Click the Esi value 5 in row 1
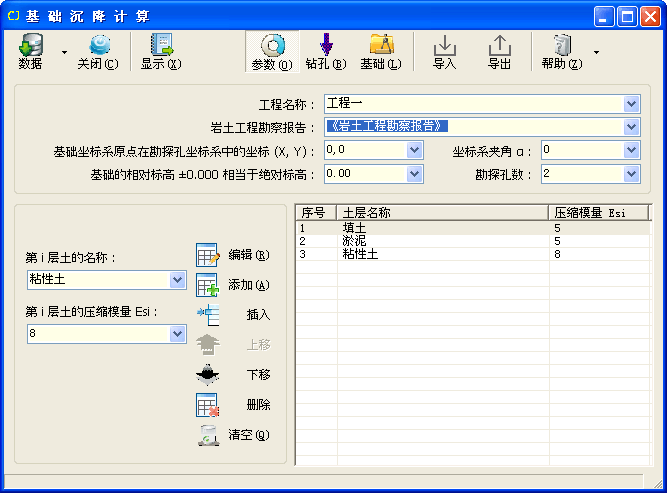 pos(557,228)
